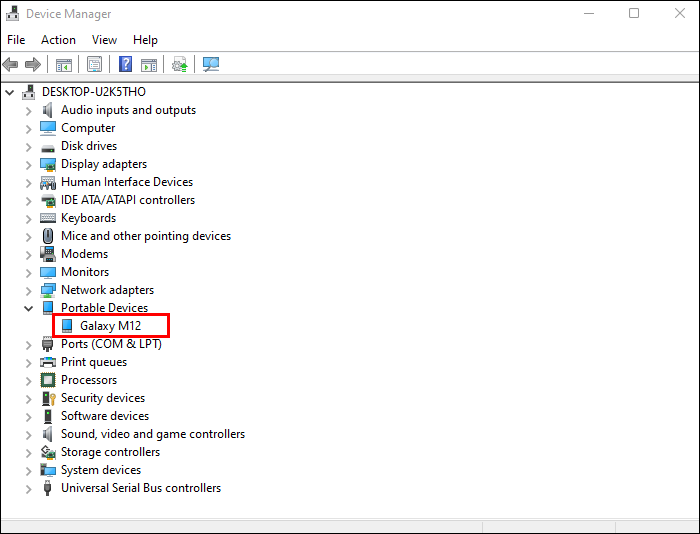This screenshot has height=534, width=700.
Task: Select the Modems label
Action: click(84, 254)
